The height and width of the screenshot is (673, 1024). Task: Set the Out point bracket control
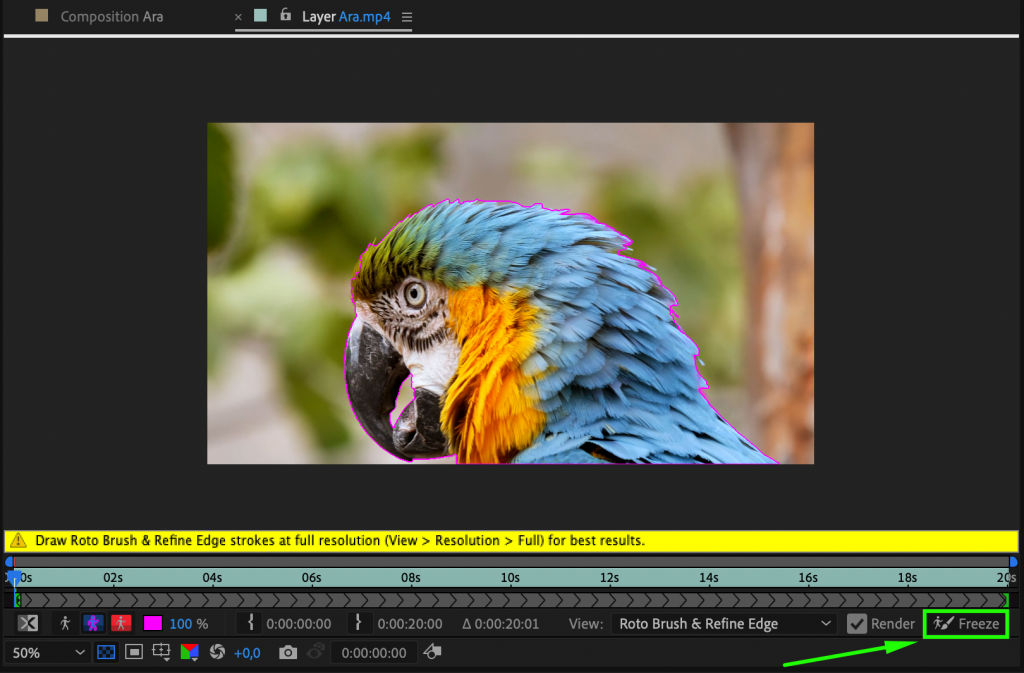[358, 623]
